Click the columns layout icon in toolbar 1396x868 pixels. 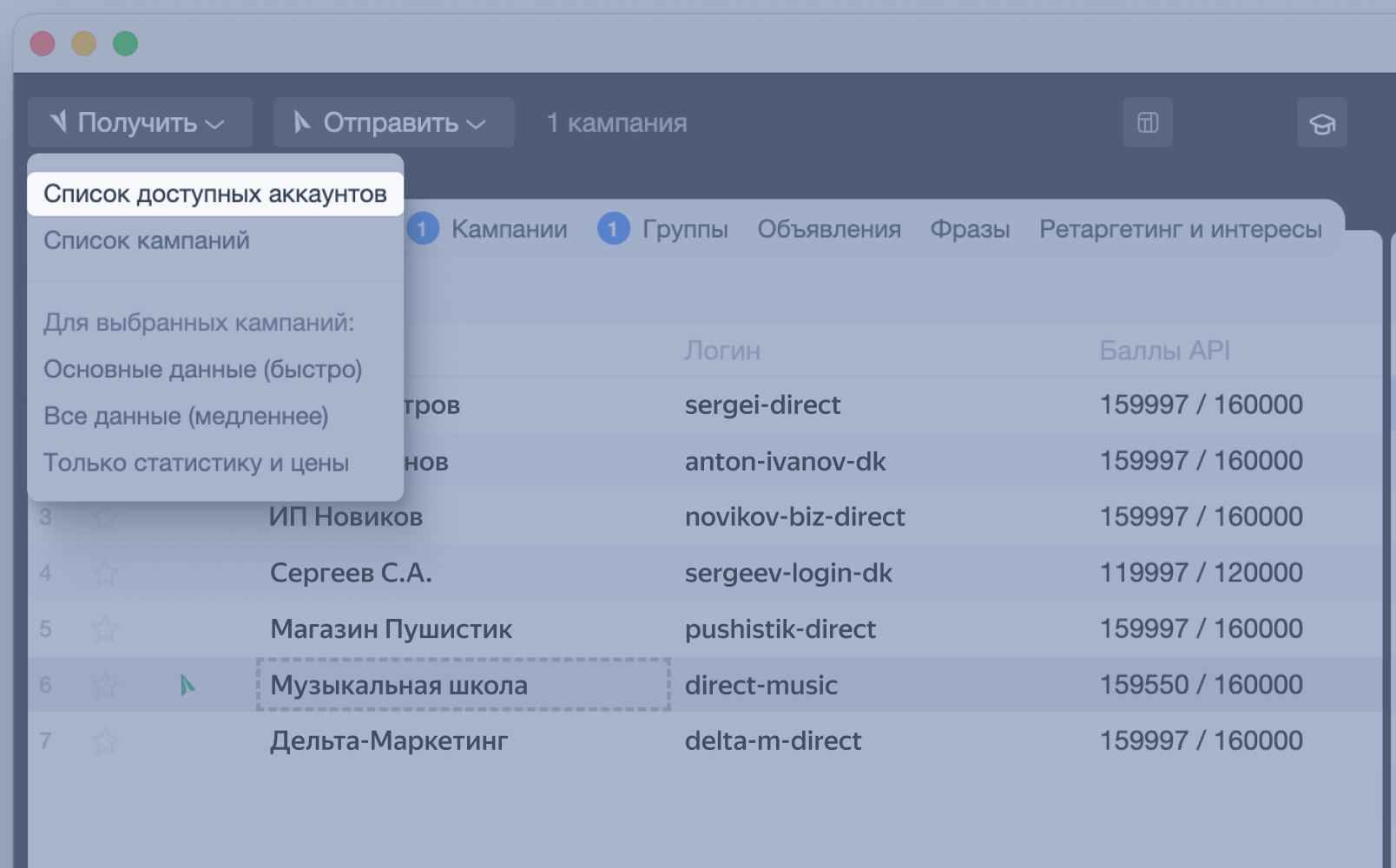coord(1148,122)
